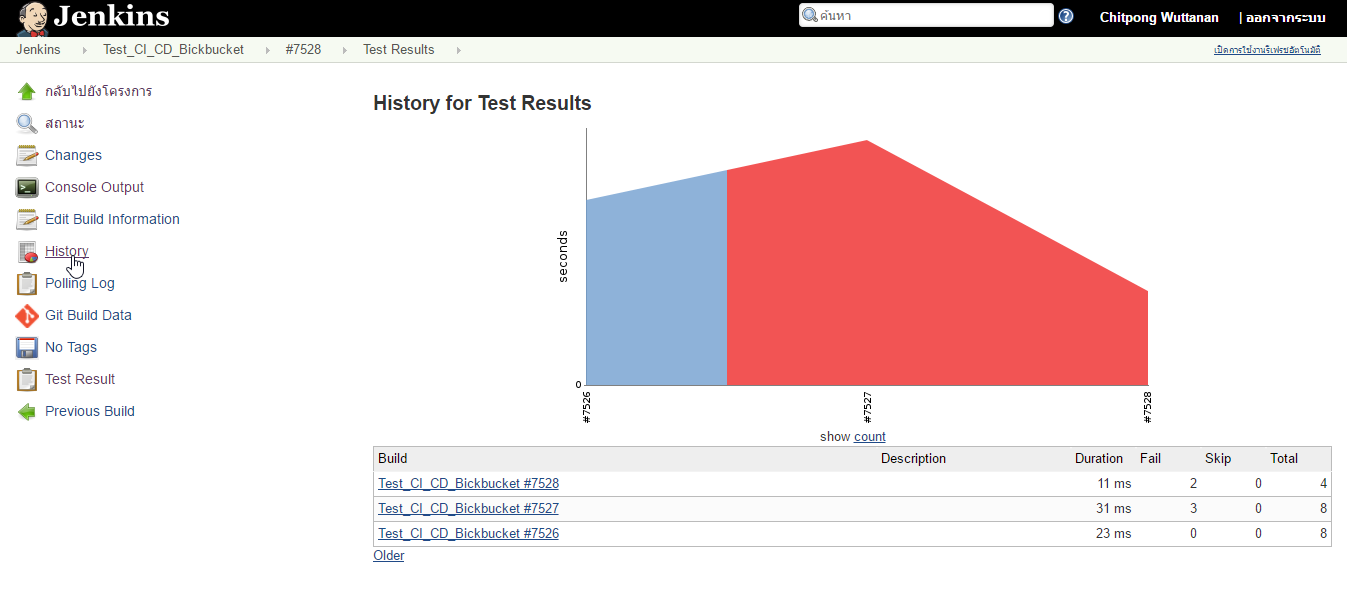Image resolution: width=1347 pixels, height=596 pixels.
Task: Open the สถานะ status page
Action: pos(63,123)
